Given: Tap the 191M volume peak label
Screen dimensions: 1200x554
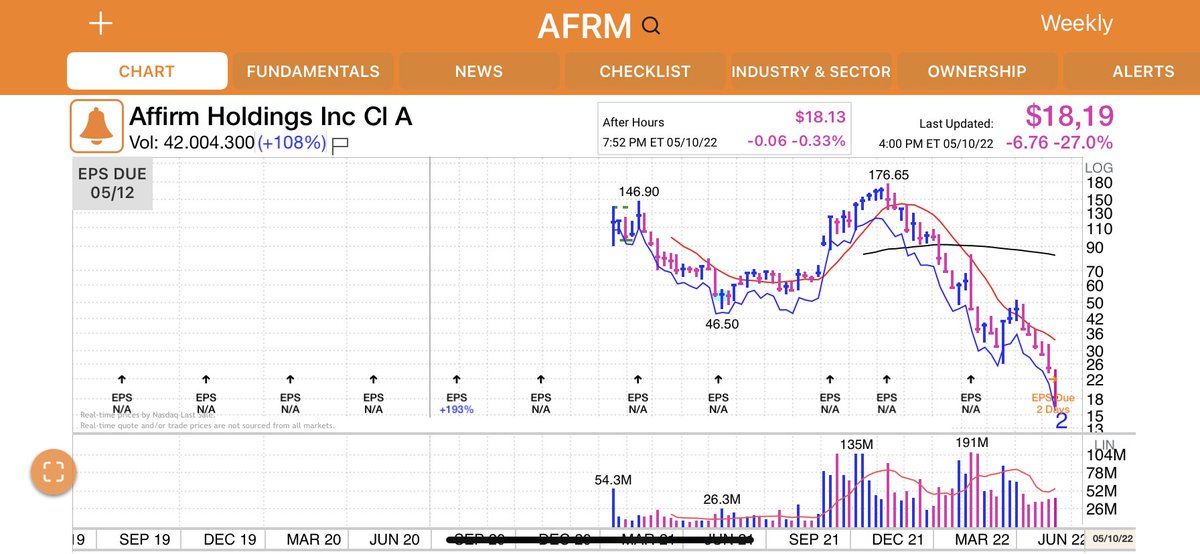Looking at the screenshot, I should pyautogui.click(x=971, y=442).
